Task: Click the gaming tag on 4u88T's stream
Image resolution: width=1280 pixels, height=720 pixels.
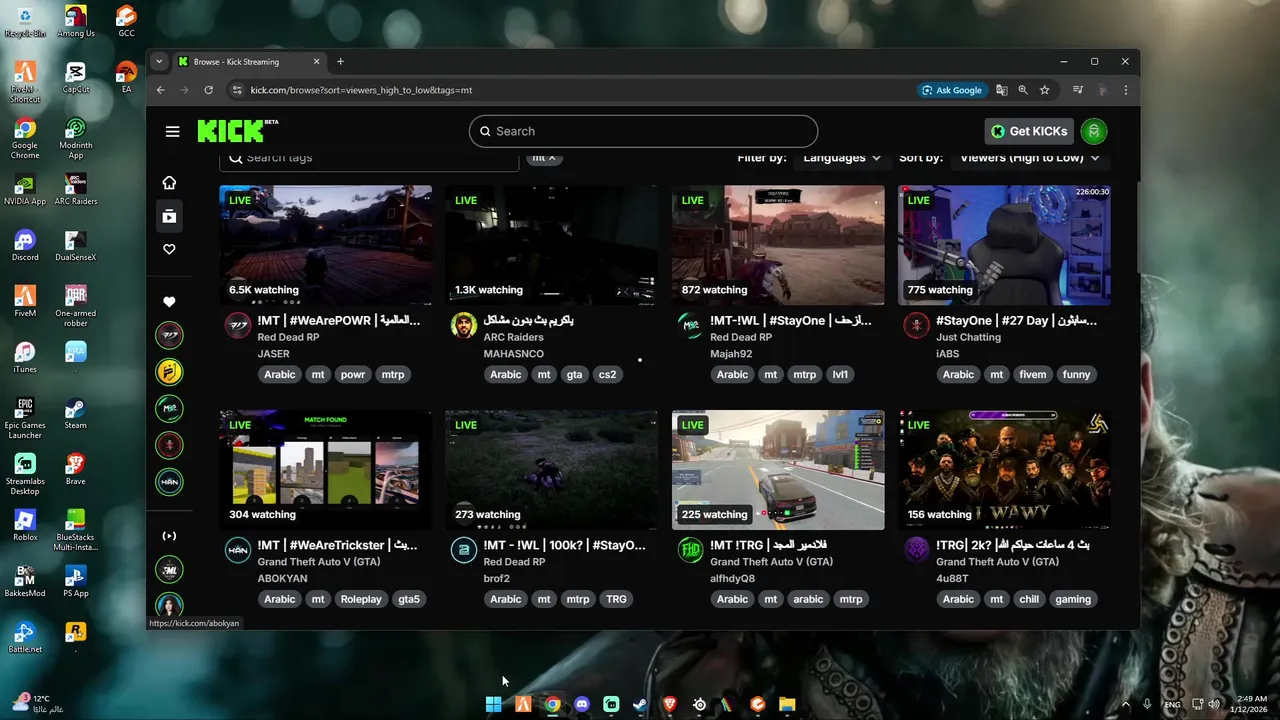Action: click(x=1072, y=599)
